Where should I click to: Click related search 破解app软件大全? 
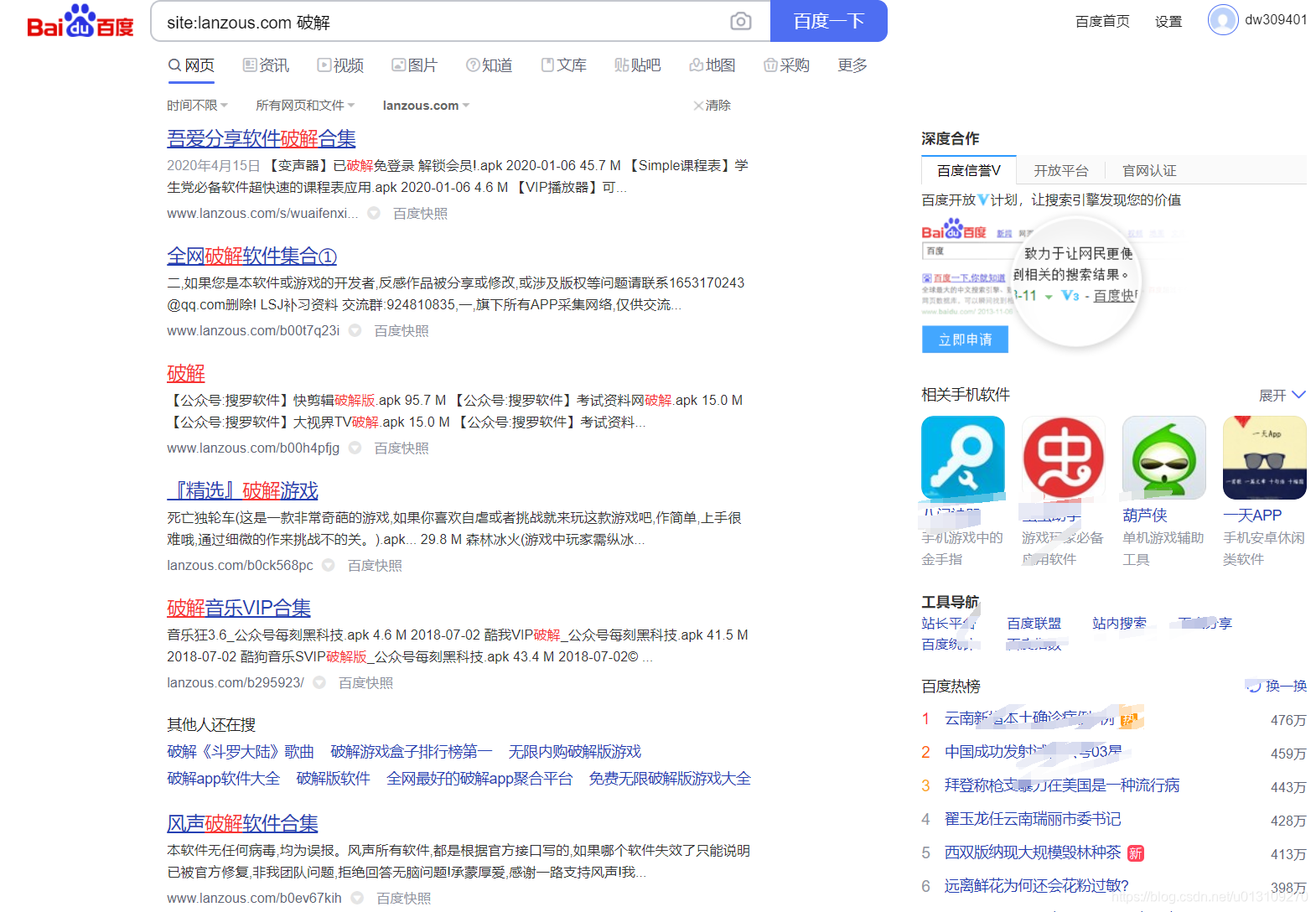coord(224,779)
